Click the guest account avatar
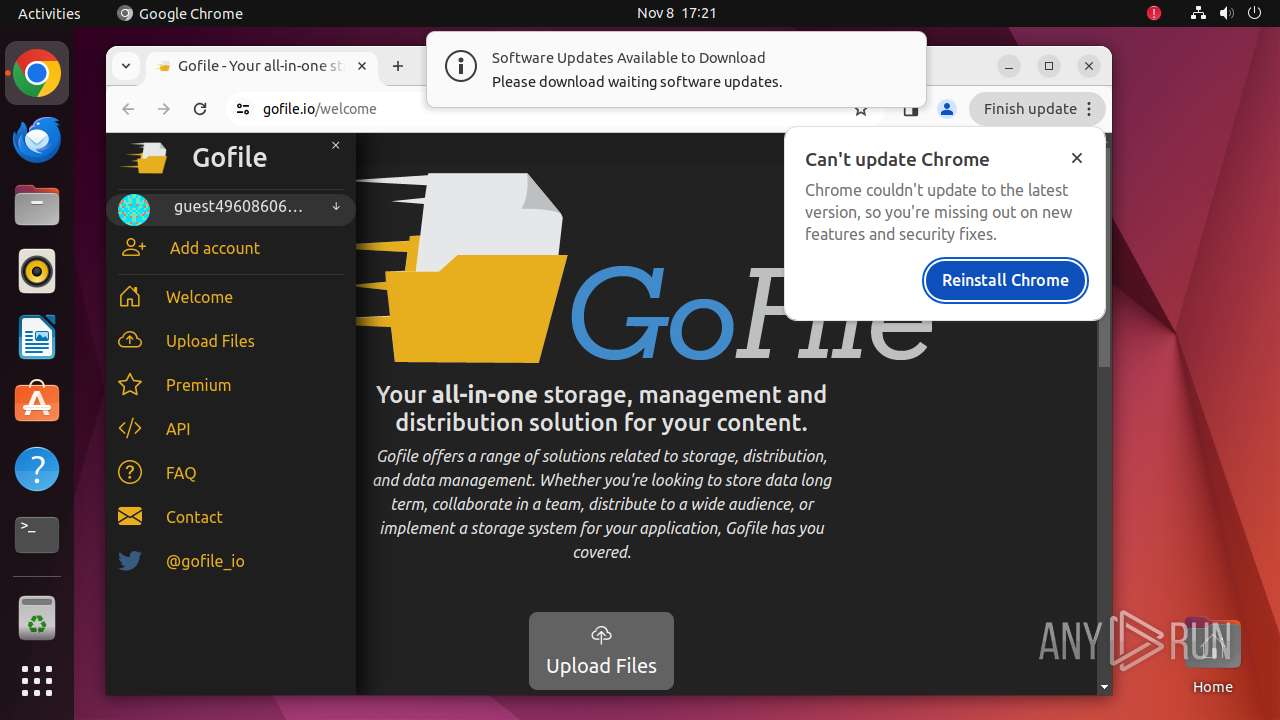 (x=134, y=209)
